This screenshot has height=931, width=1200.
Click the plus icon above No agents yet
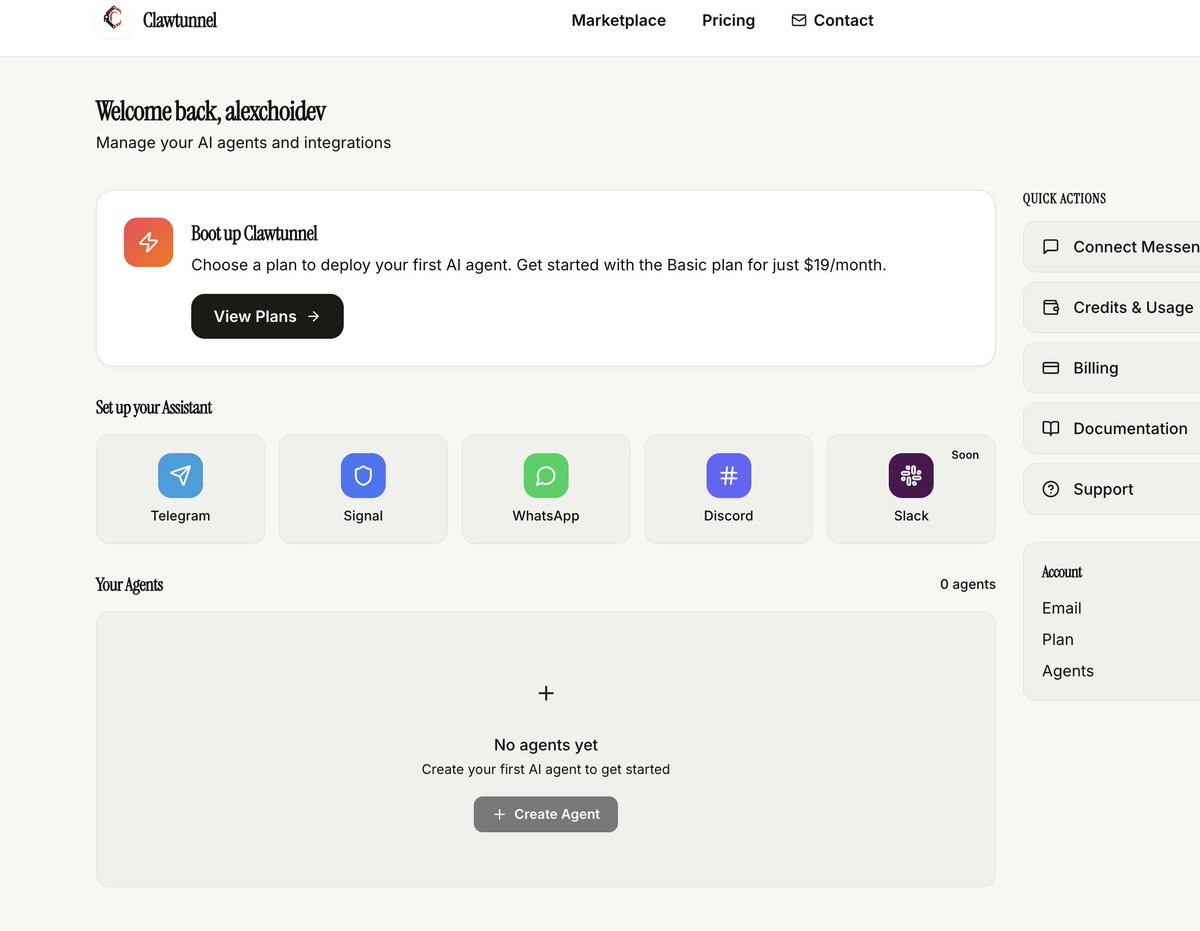[546, 693]
